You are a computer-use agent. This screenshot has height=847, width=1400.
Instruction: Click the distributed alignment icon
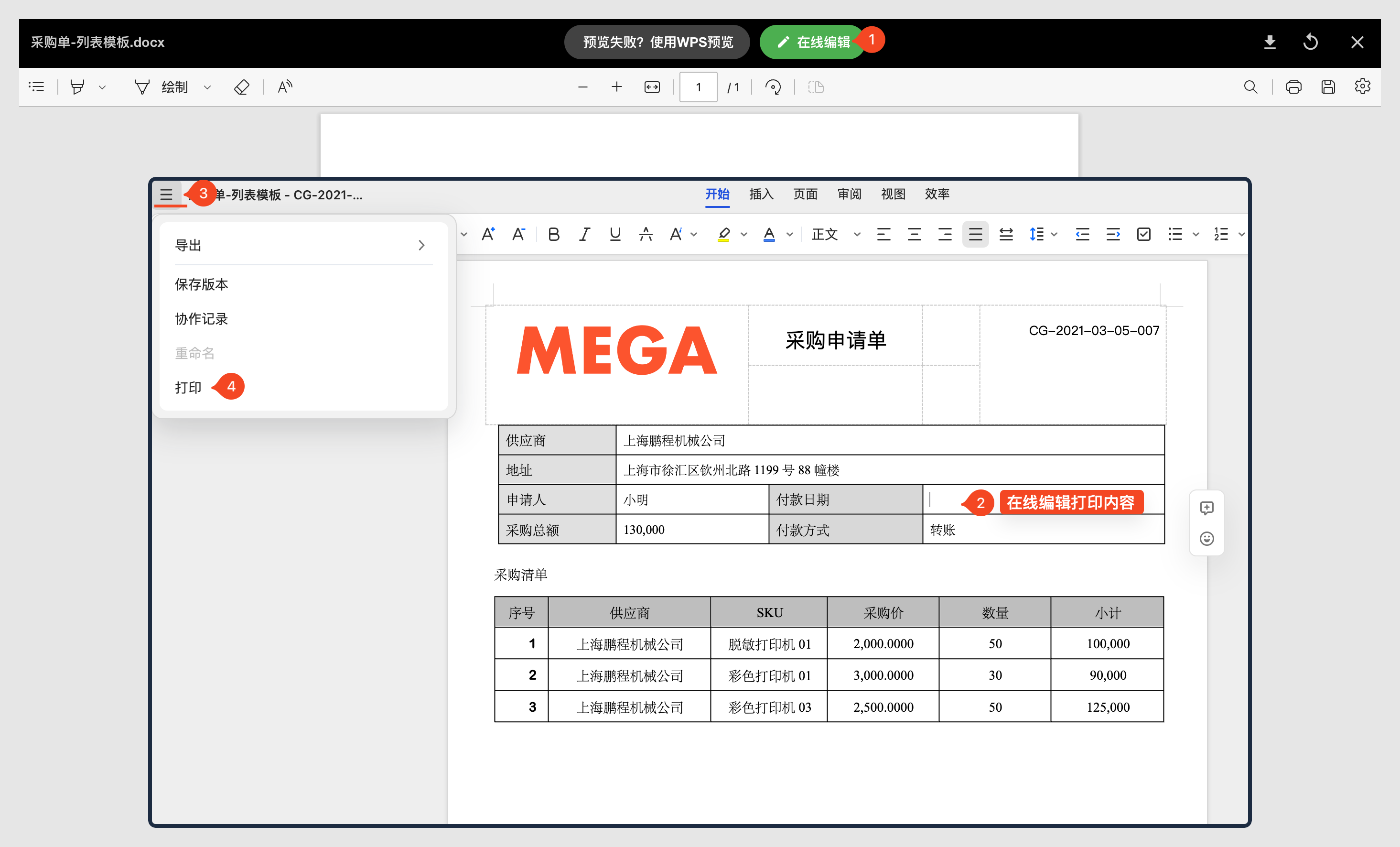click(1006, 234)
